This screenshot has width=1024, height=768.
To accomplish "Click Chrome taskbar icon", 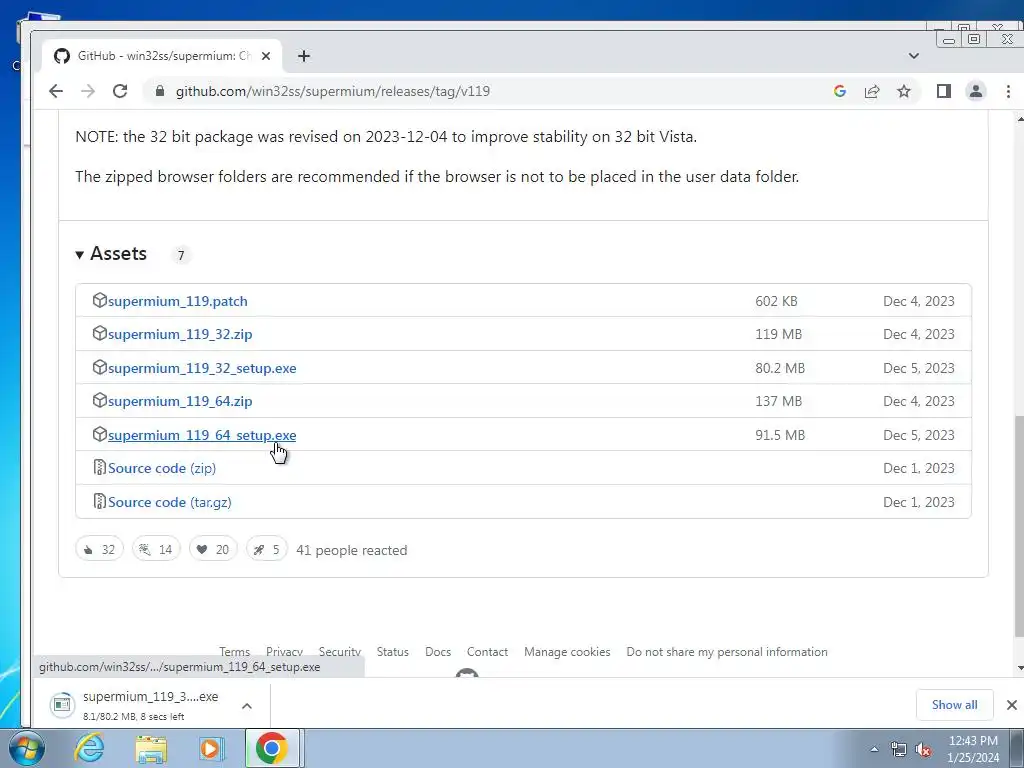I will [x=272, y=748].
